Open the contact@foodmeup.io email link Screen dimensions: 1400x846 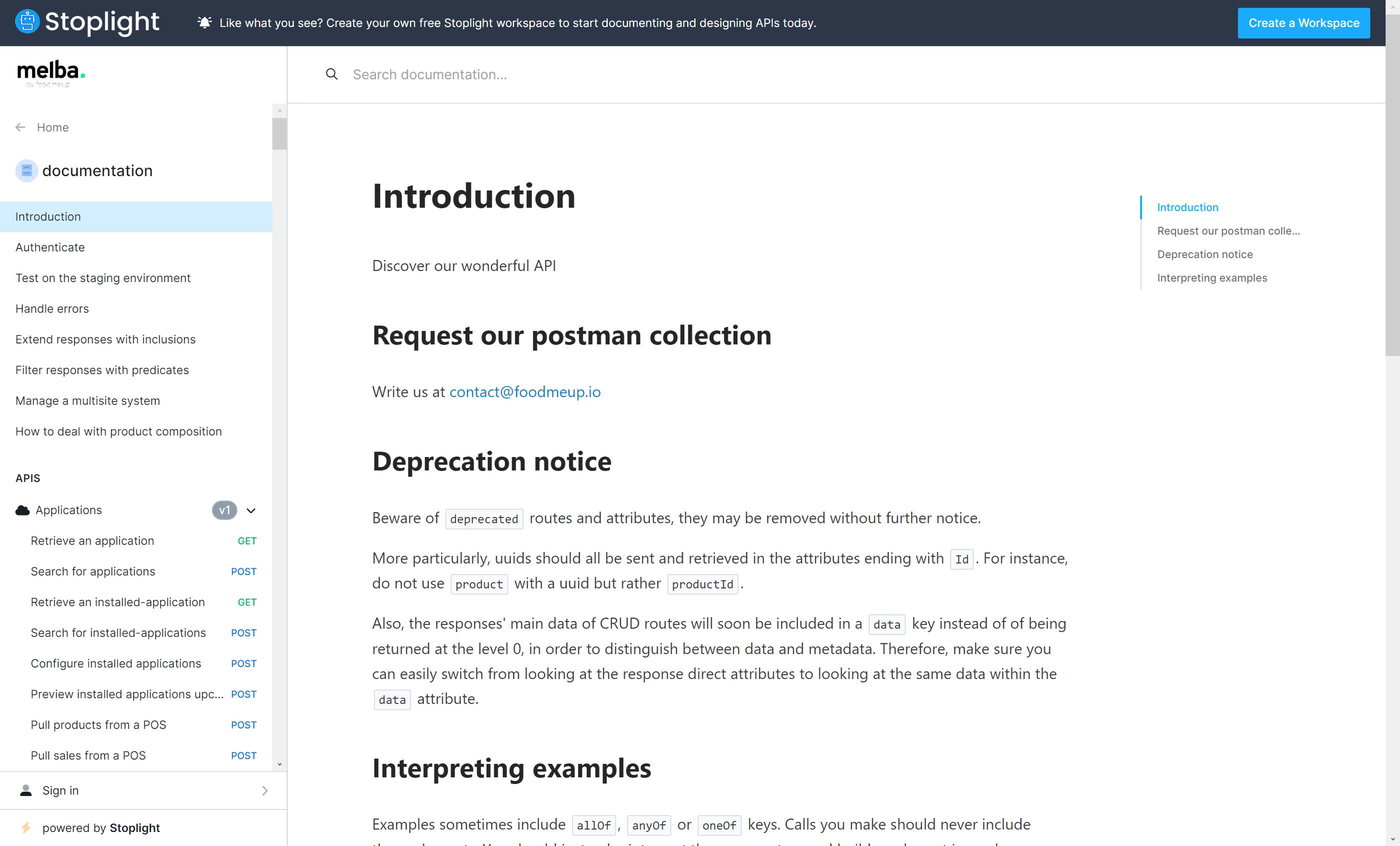[524, 392]
